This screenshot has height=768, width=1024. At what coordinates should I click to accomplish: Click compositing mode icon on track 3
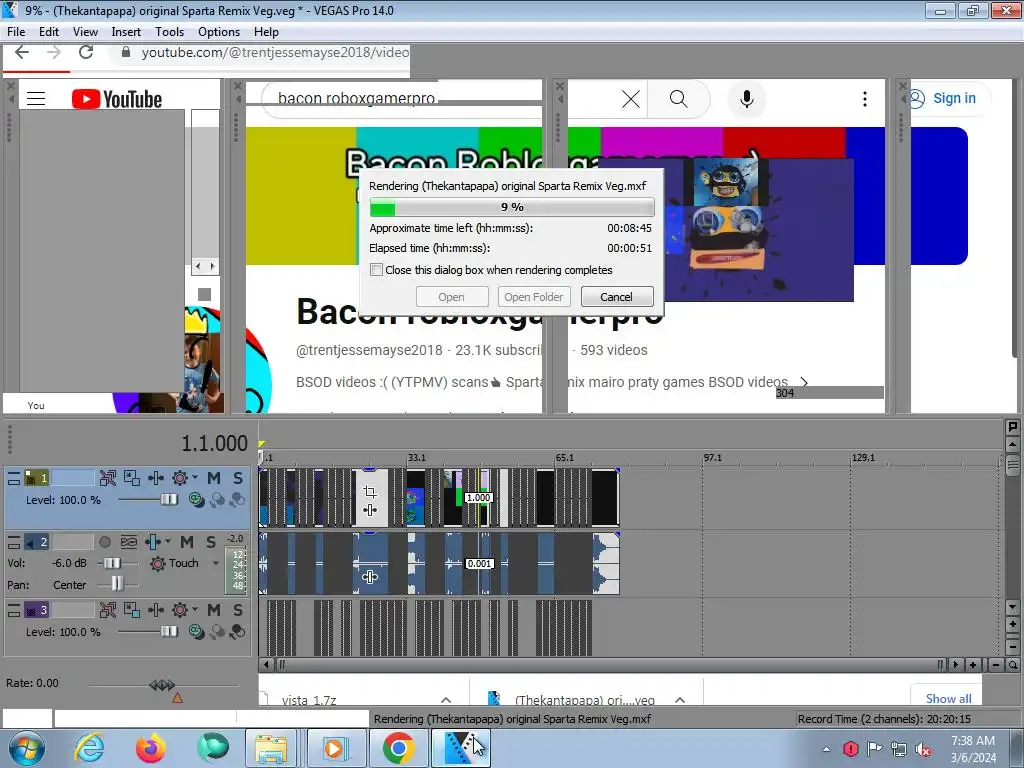pyautogui.click(x=196, y=632)
